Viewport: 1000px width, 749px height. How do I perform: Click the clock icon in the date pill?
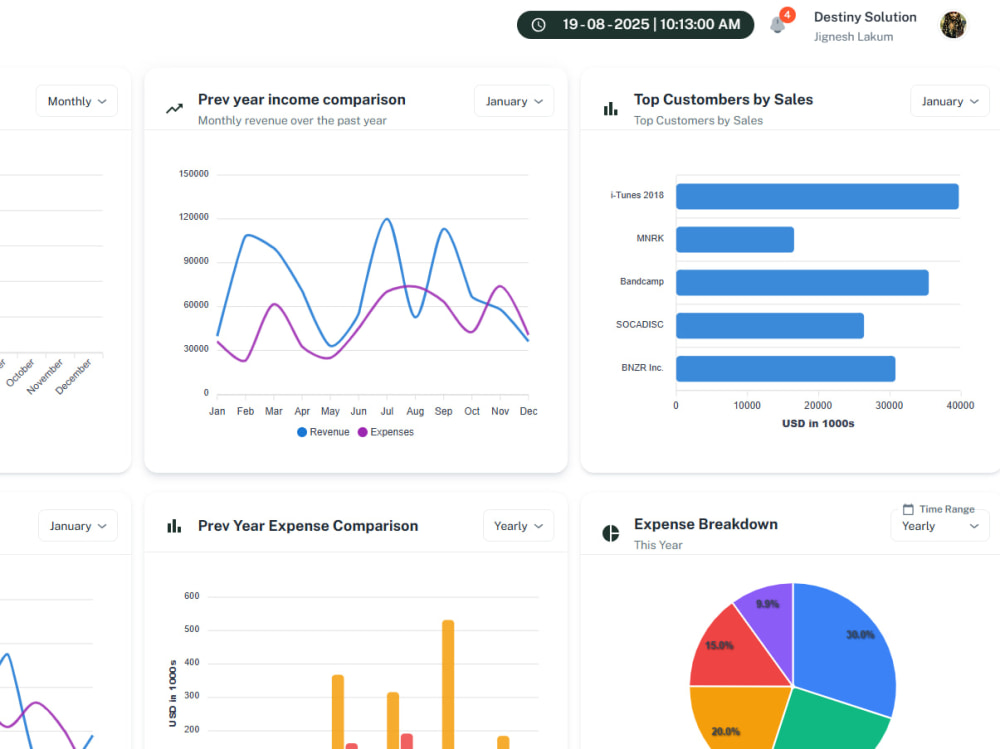(x=538, y=25)
